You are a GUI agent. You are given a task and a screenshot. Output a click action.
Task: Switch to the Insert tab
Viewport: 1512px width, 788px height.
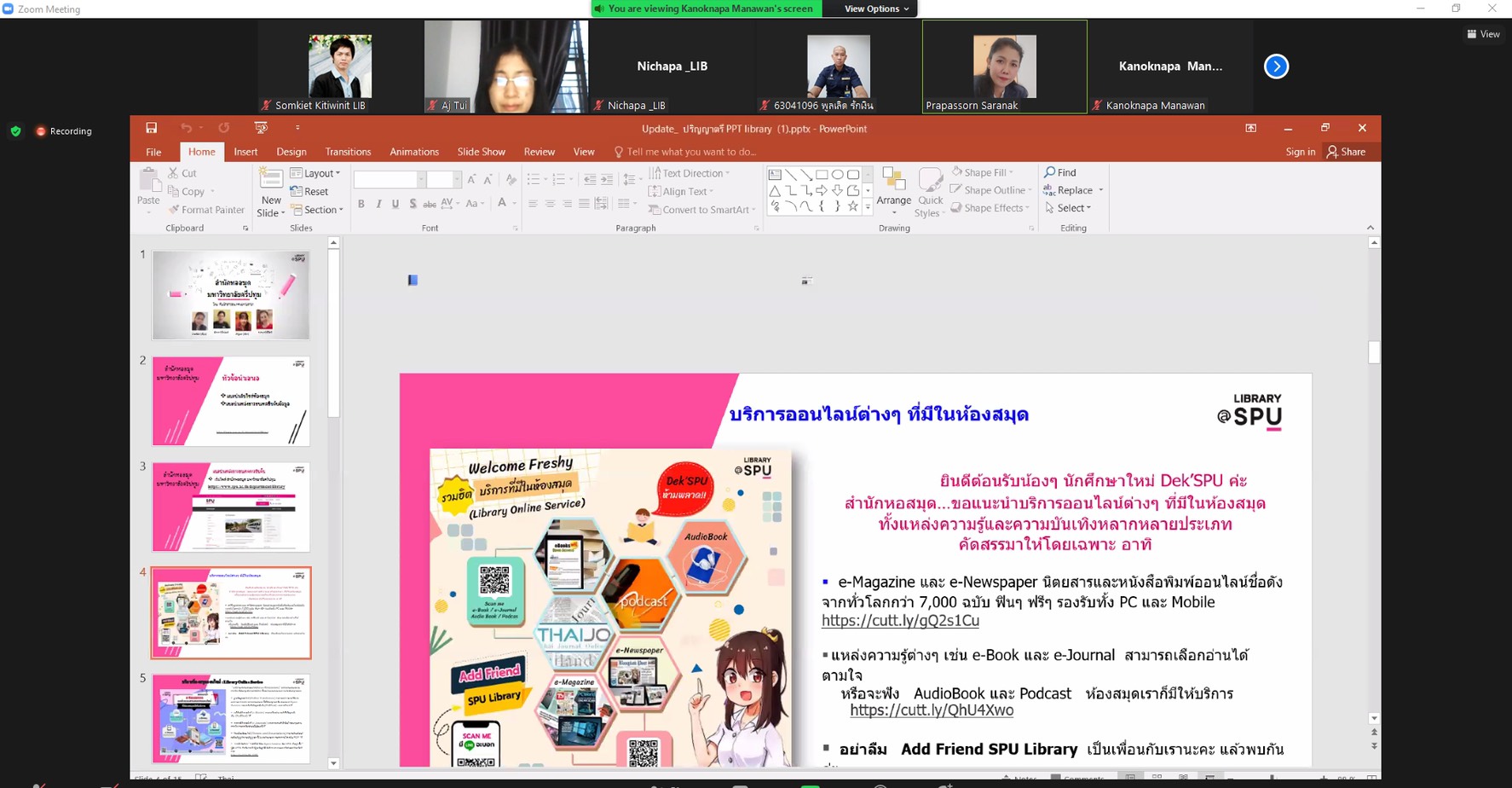point(245,152)
